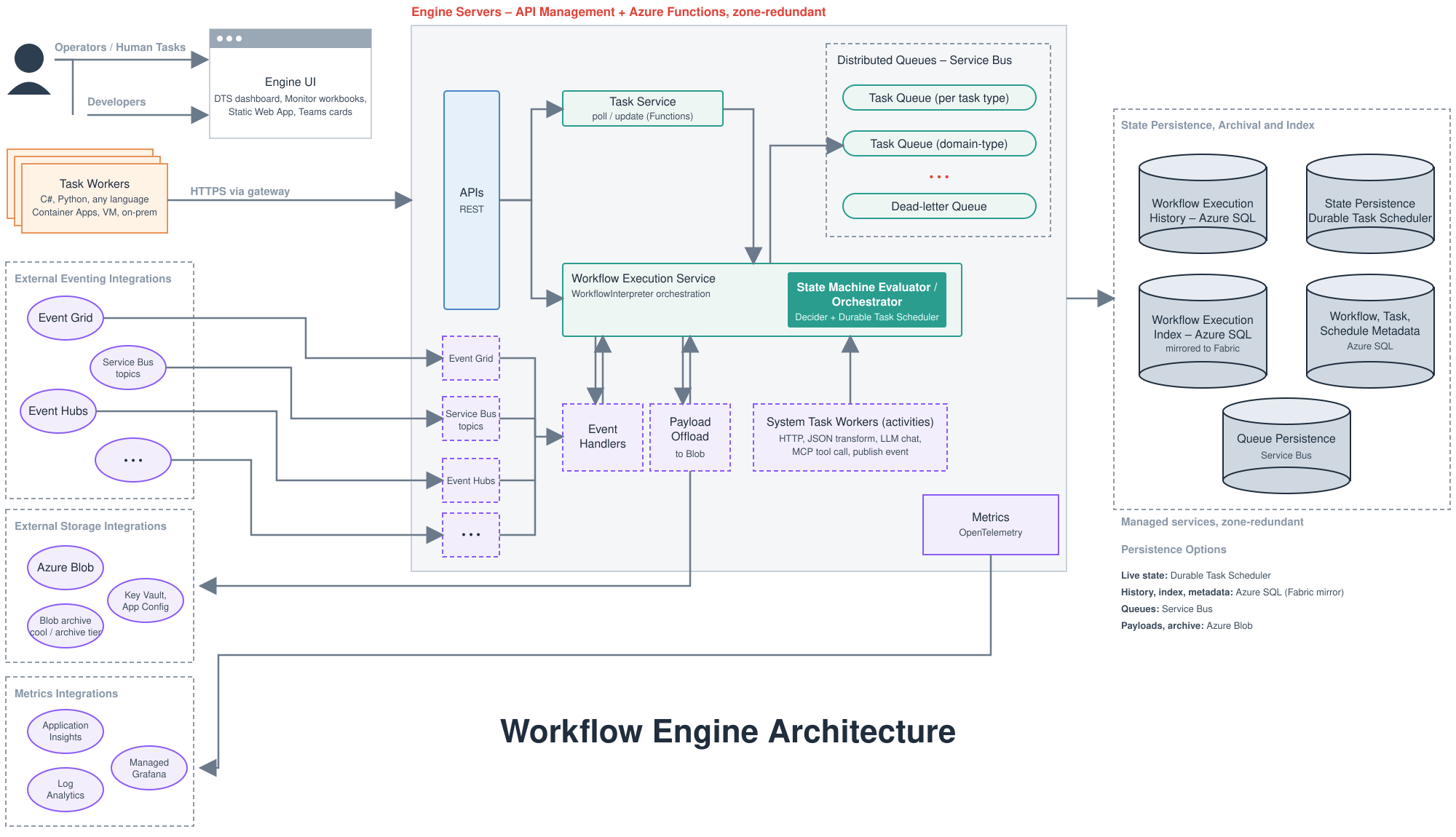Image resolution: width=1456 pixels, height=837 pixels.
Task: Click the Event Hubs external integration oval
Action: coord(58,411)
